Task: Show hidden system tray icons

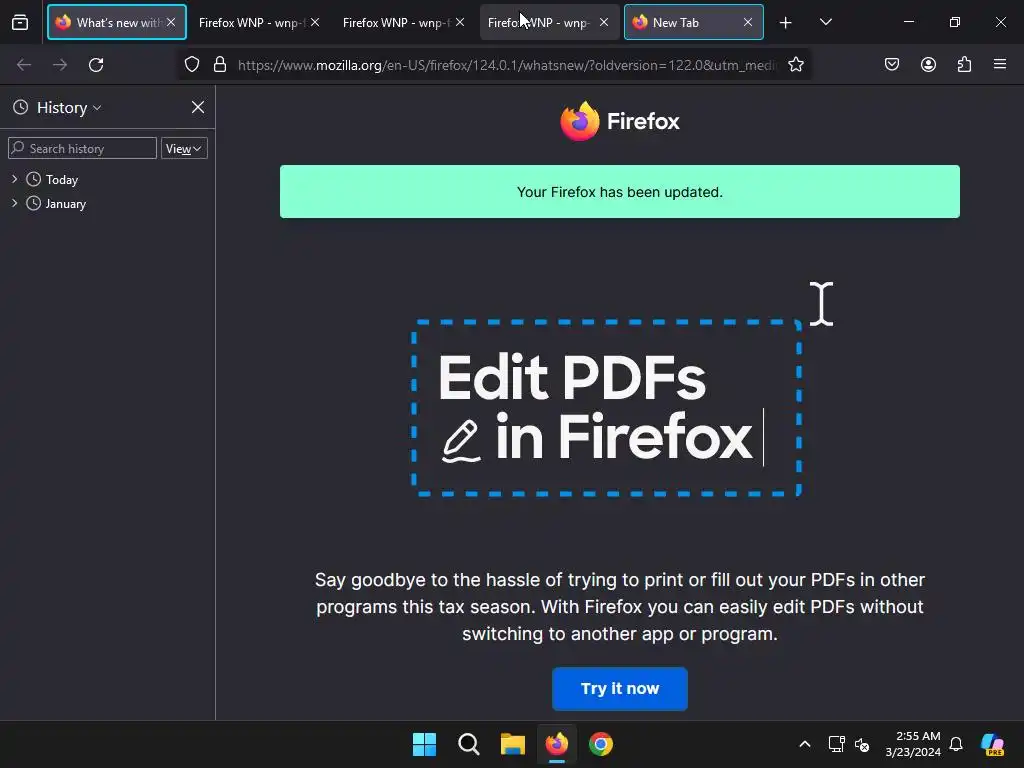Action: point(805,744)
